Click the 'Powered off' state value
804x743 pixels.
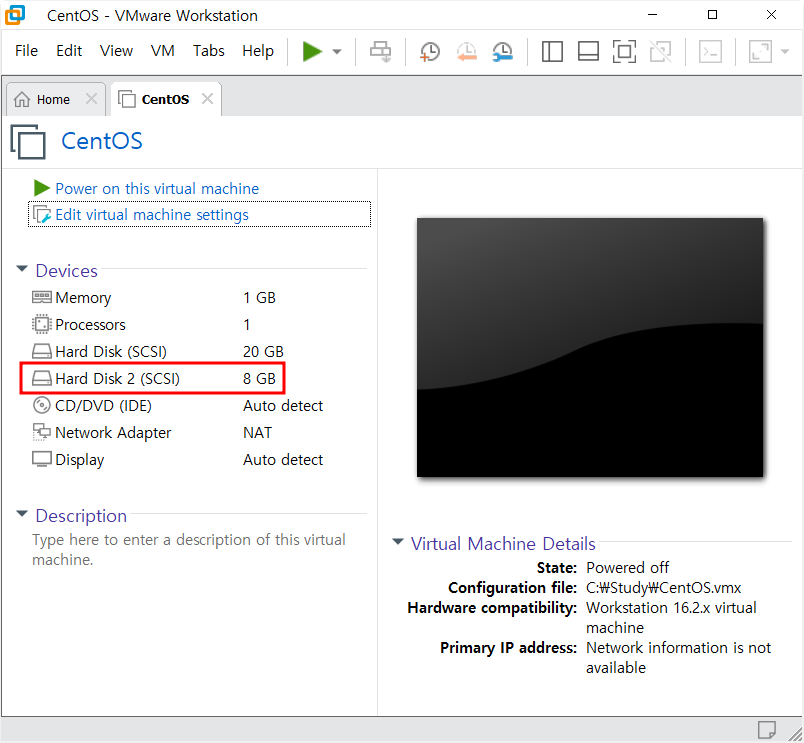pyautogui.click(x=627, y=568)
